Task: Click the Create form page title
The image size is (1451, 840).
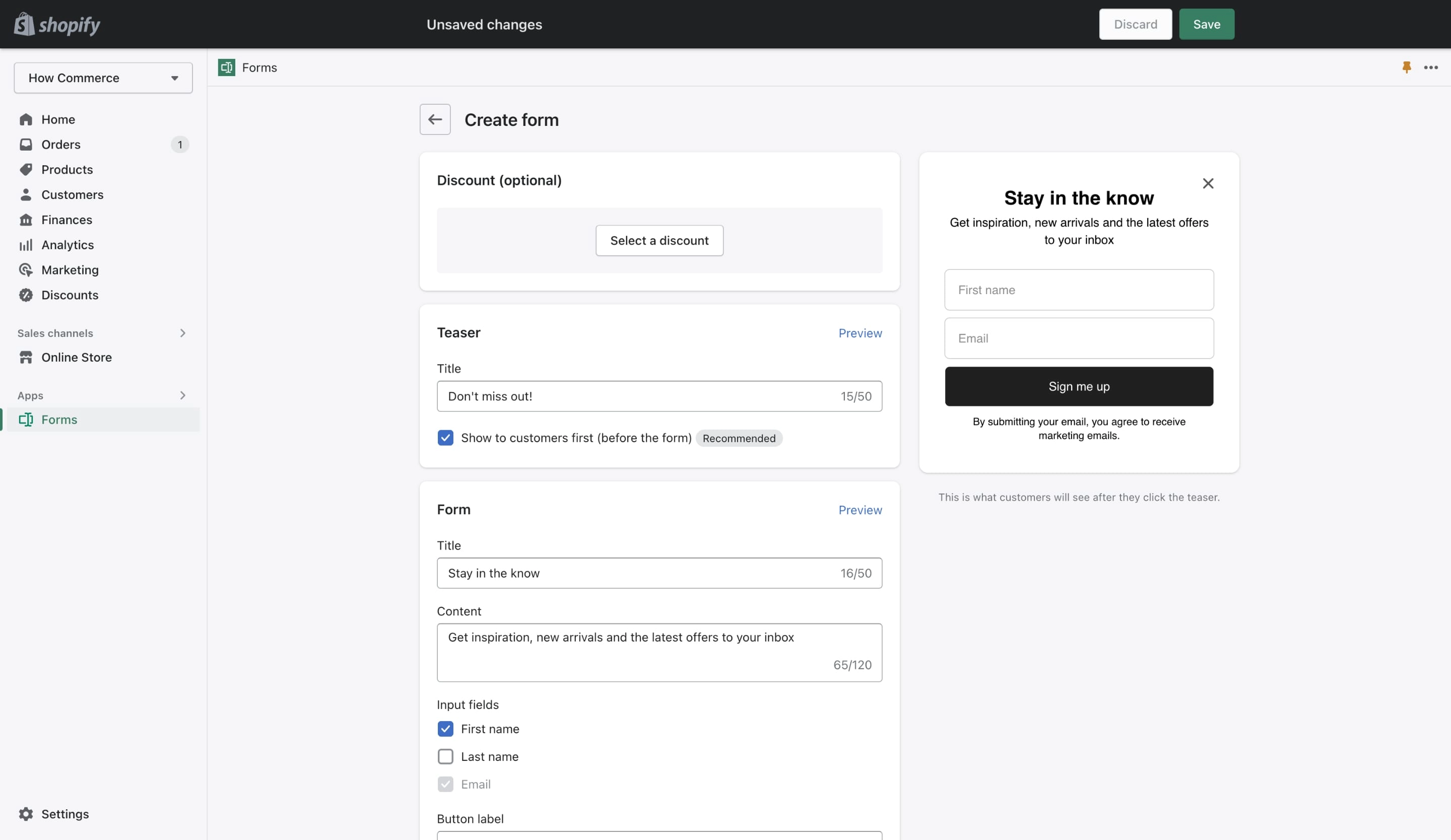Action: click(511, 120)
